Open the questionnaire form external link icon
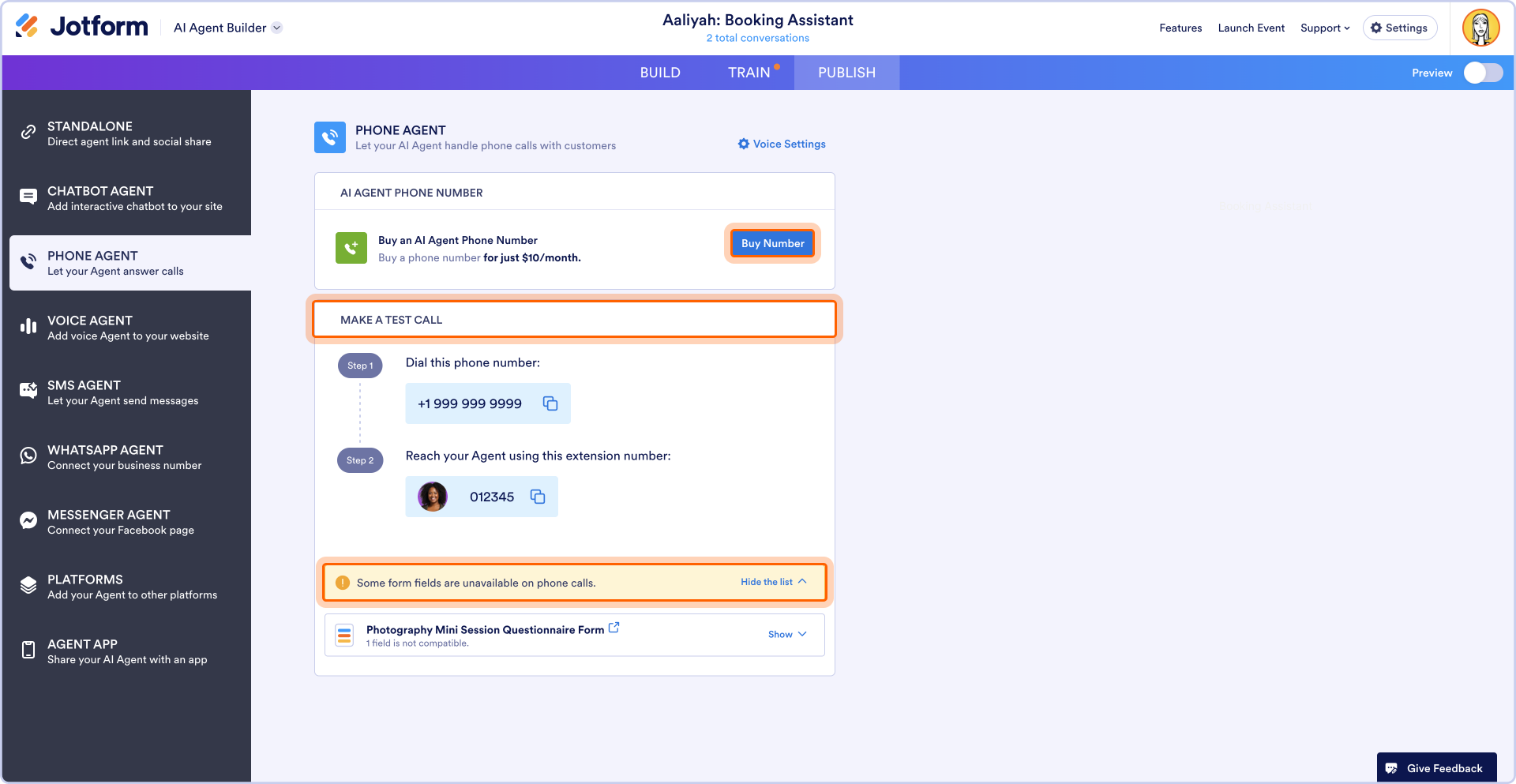The height and width of the screenshot is (784, 1516). (x=614, y=628)
